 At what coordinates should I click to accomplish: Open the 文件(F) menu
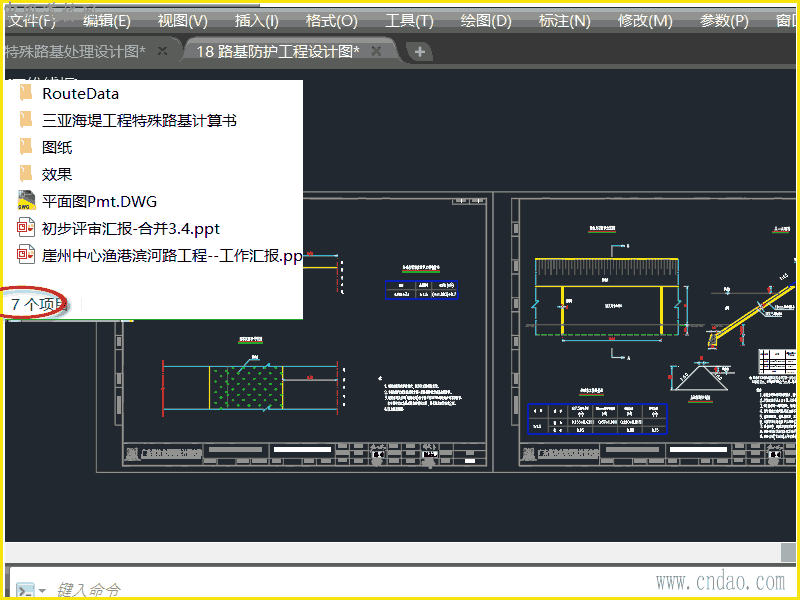(32, 21)
